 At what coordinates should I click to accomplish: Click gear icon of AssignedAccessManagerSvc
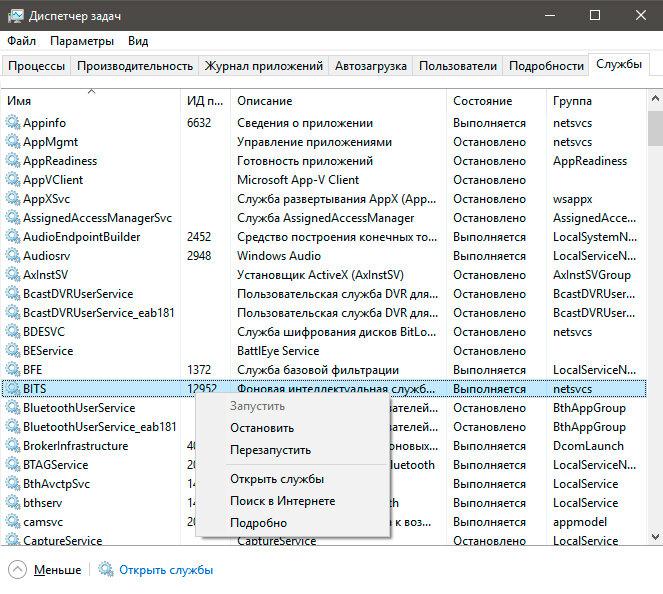click(x=13, y=218)
